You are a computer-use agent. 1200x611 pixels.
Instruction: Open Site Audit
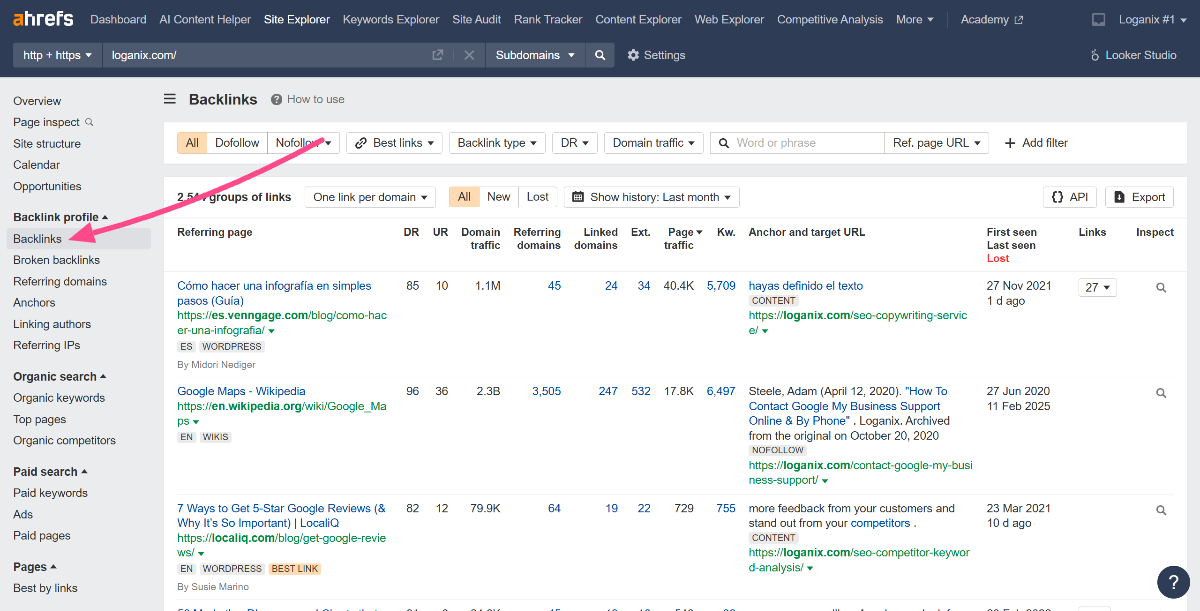coord(477,19)
